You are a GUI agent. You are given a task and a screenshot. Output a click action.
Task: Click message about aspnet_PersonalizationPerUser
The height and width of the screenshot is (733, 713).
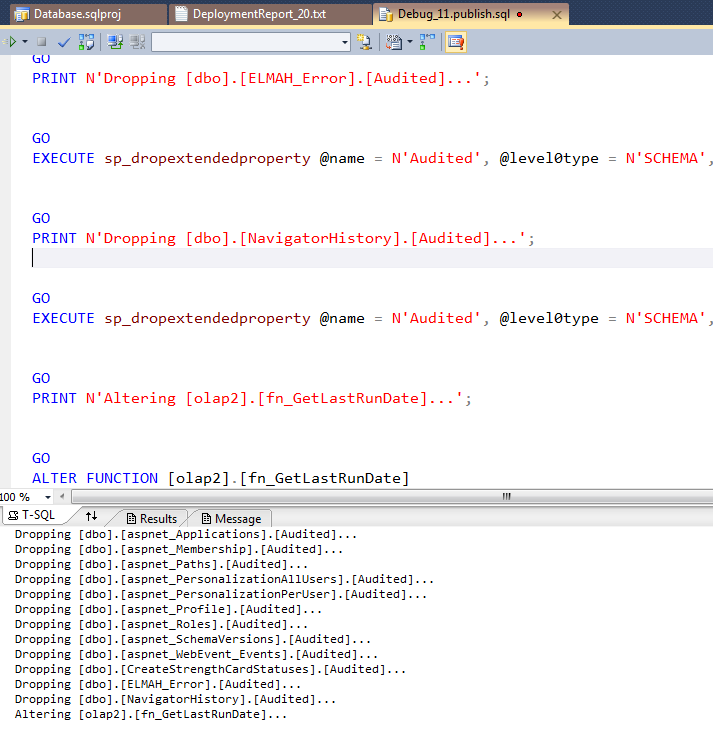[221, 594]
